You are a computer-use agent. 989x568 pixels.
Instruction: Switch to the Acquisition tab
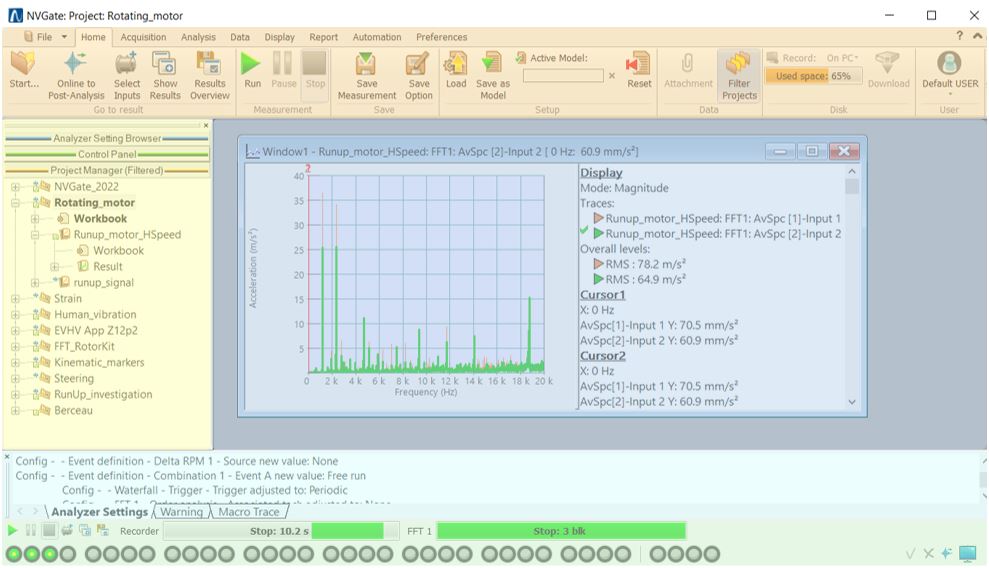pyautogui.click(x=143, y=37)
